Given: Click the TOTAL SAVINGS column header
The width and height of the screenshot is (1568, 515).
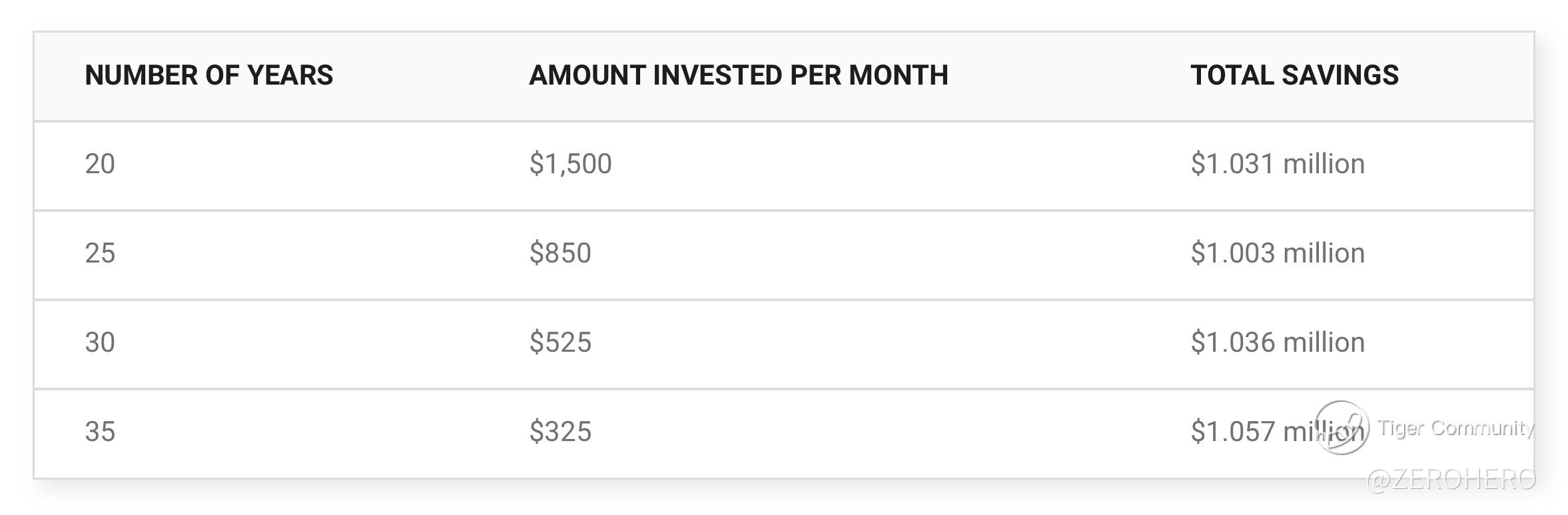Looking at the screenshot, I should pos(1294,75).
